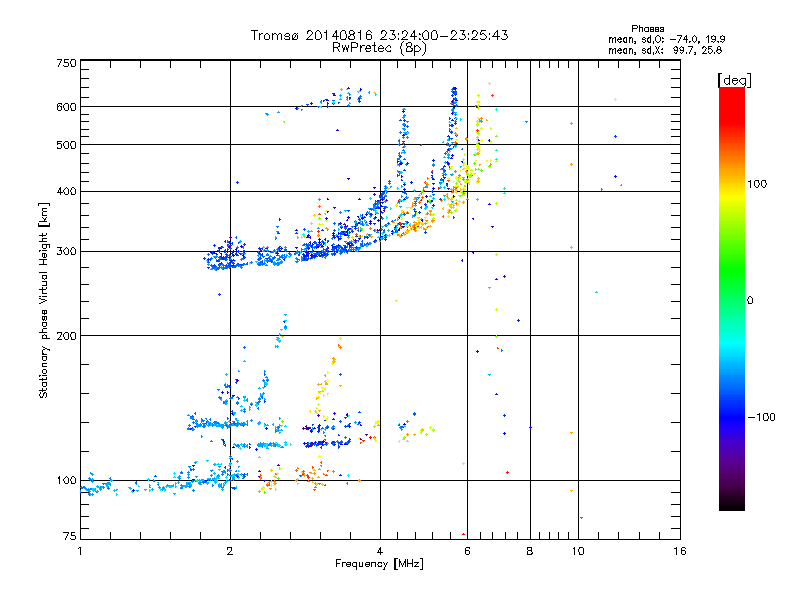
Task: Click the "Phases" heading text
Action: 647,29
